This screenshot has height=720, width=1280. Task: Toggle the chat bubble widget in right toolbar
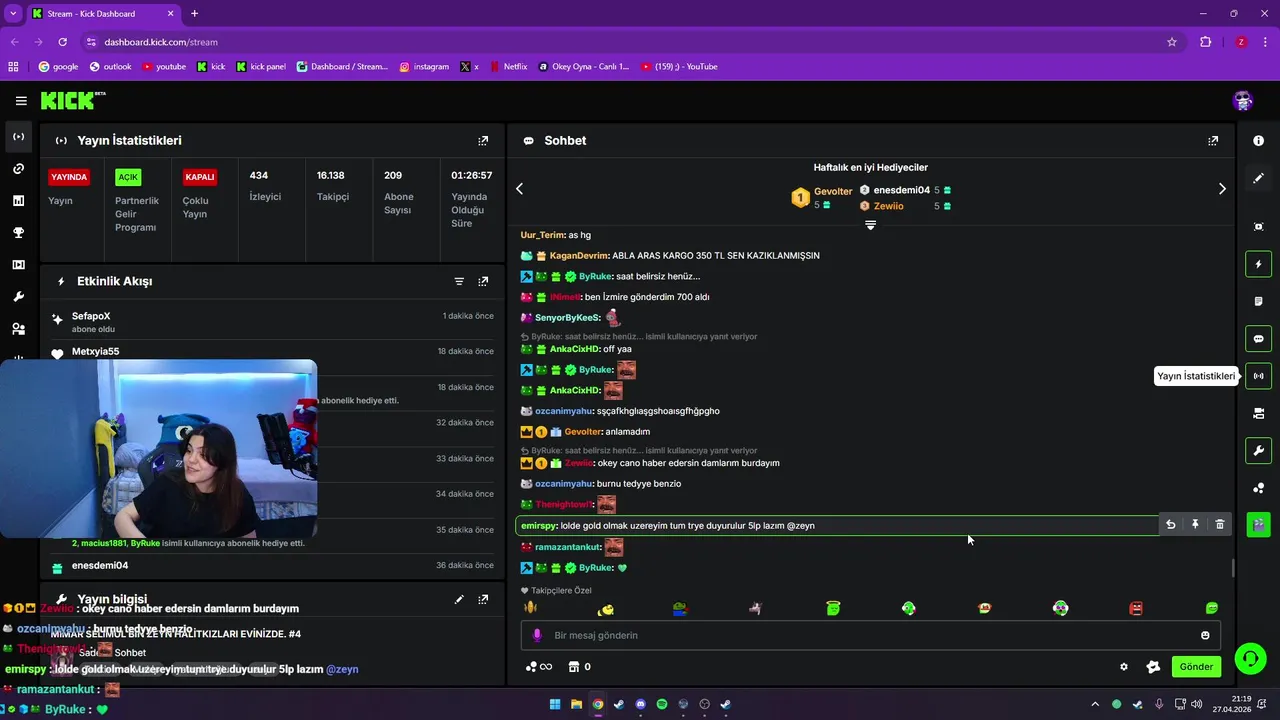click(x=1258, y=339)
